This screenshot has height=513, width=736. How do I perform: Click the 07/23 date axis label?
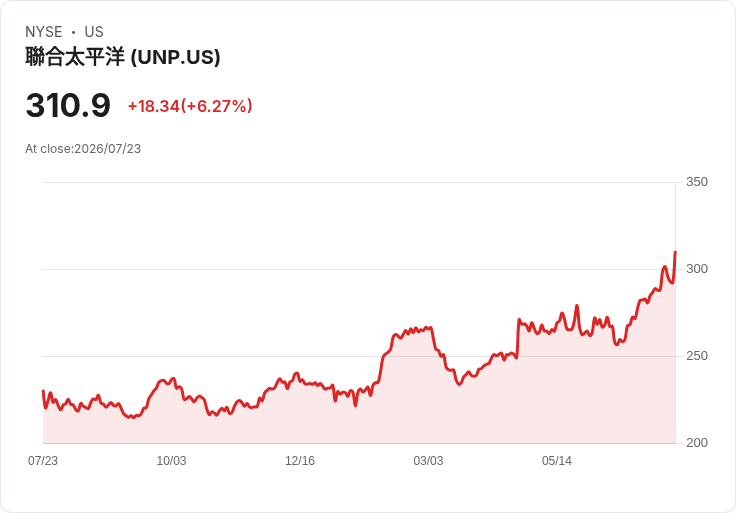pos(43,461)
